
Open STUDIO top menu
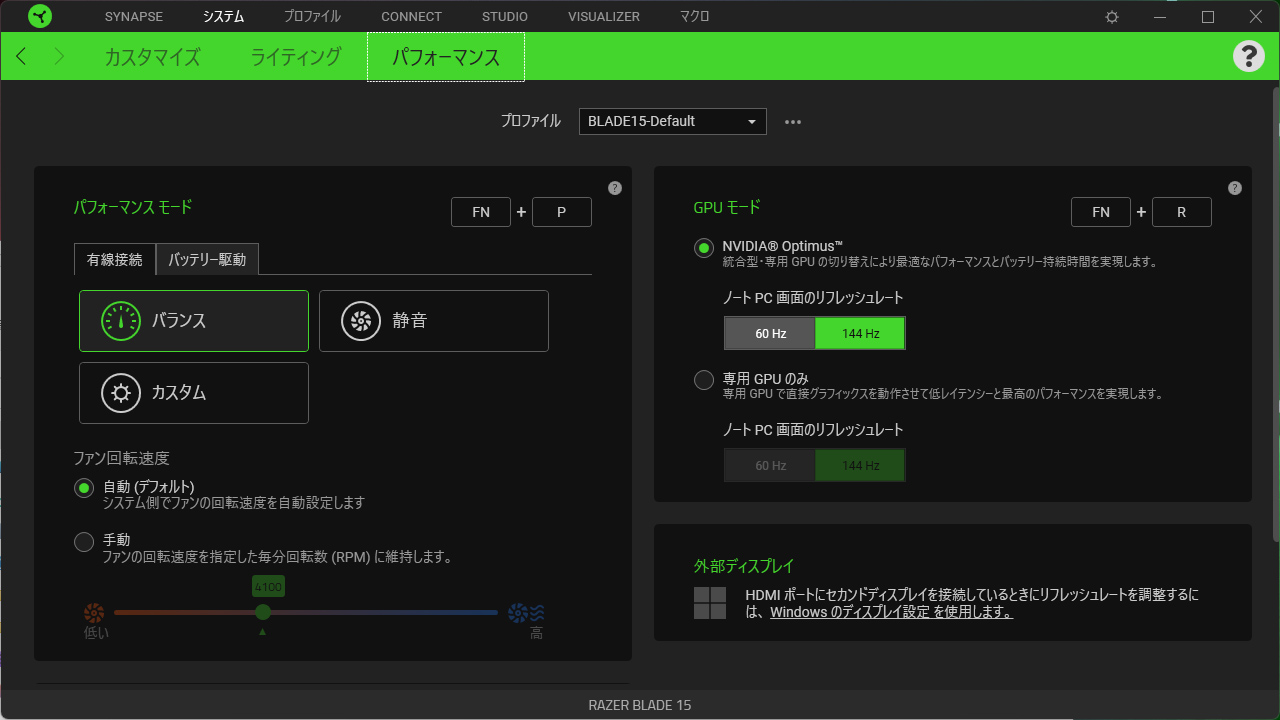(505, 17)
